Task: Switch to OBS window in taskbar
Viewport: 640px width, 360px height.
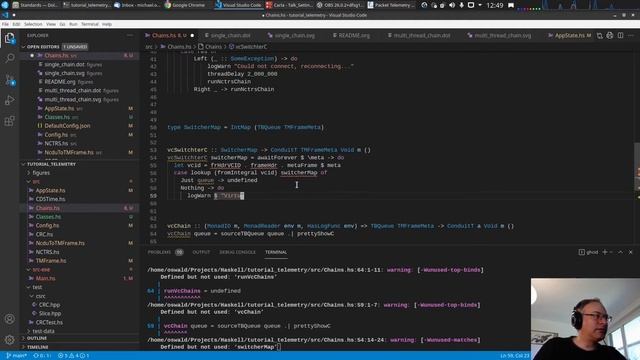Action: point(340,5)
